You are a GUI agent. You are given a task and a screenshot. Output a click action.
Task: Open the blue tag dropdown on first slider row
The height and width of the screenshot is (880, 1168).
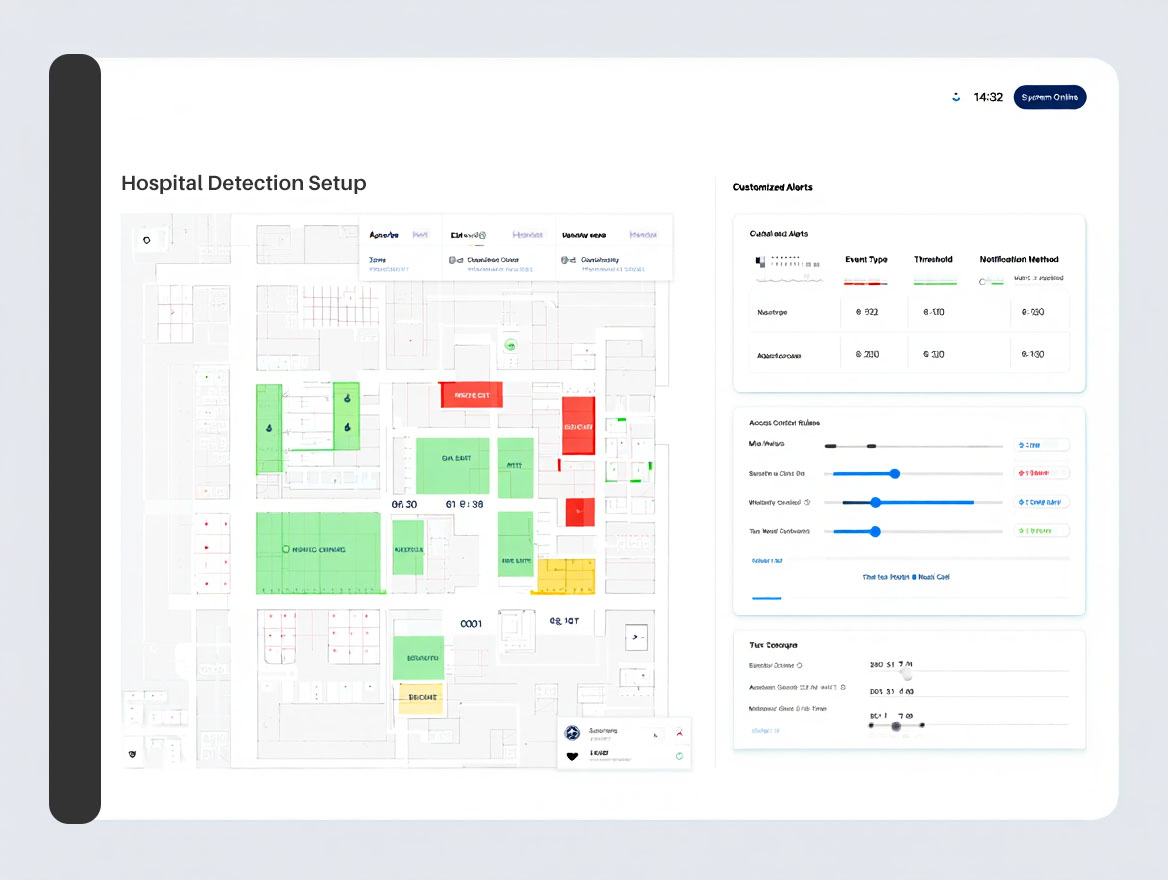[1042, 445]
